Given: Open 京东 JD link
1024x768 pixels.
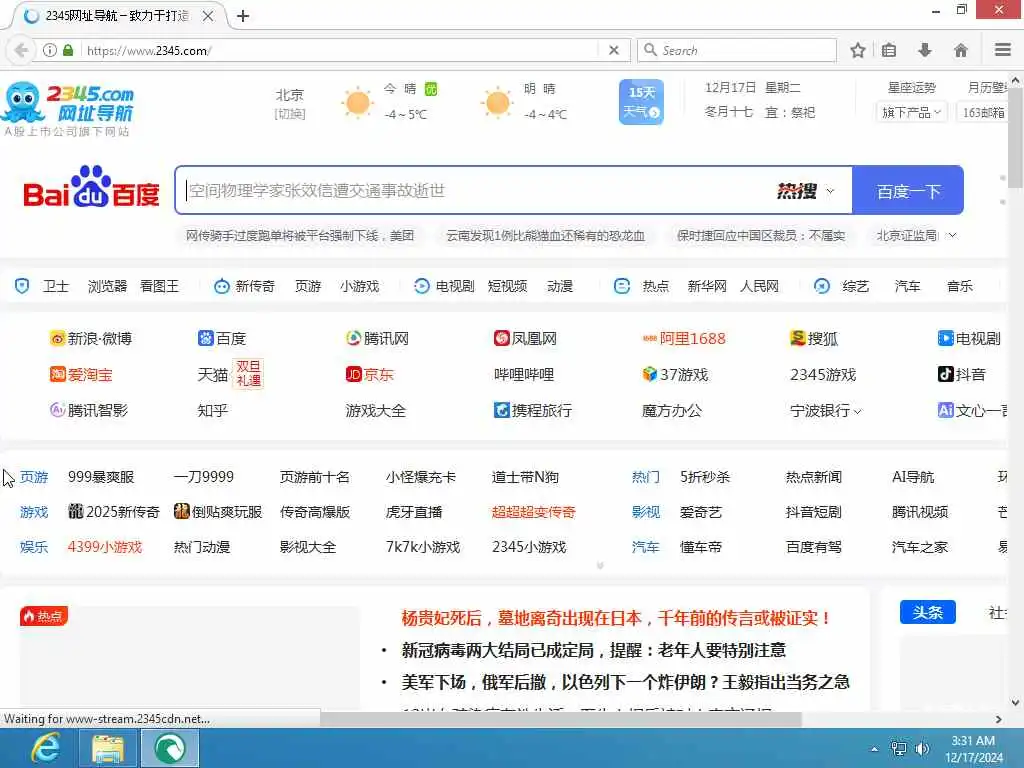Looking at the screenshot, I should click(370, 374).
